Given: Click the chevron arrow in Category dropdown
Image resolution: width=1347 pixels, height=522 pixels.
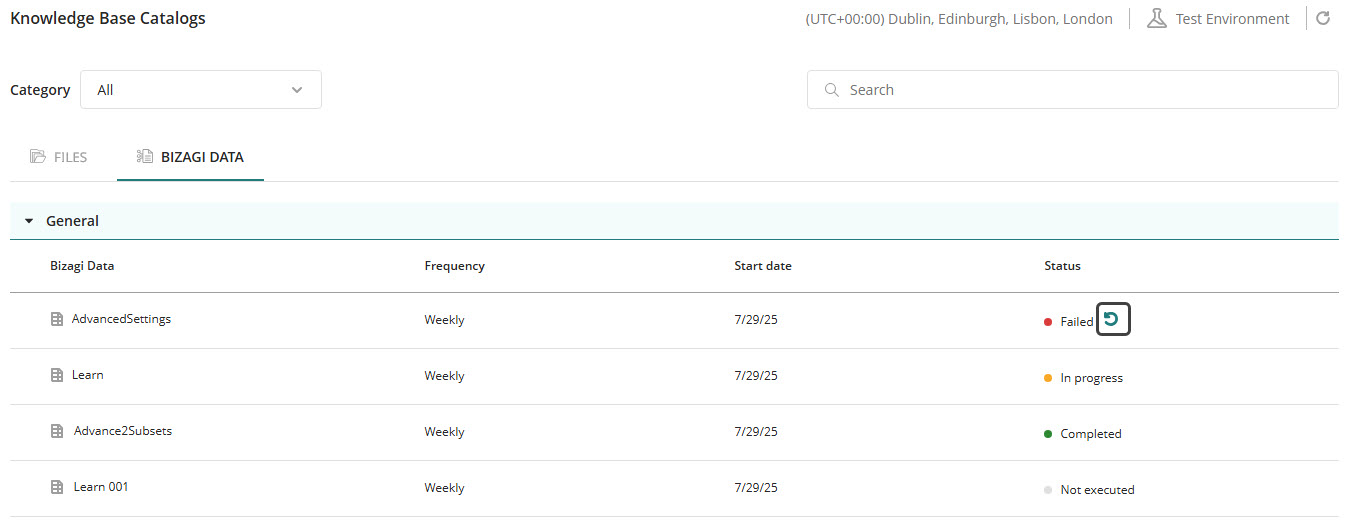Looking at the screenshot, I should coord(297,90).
